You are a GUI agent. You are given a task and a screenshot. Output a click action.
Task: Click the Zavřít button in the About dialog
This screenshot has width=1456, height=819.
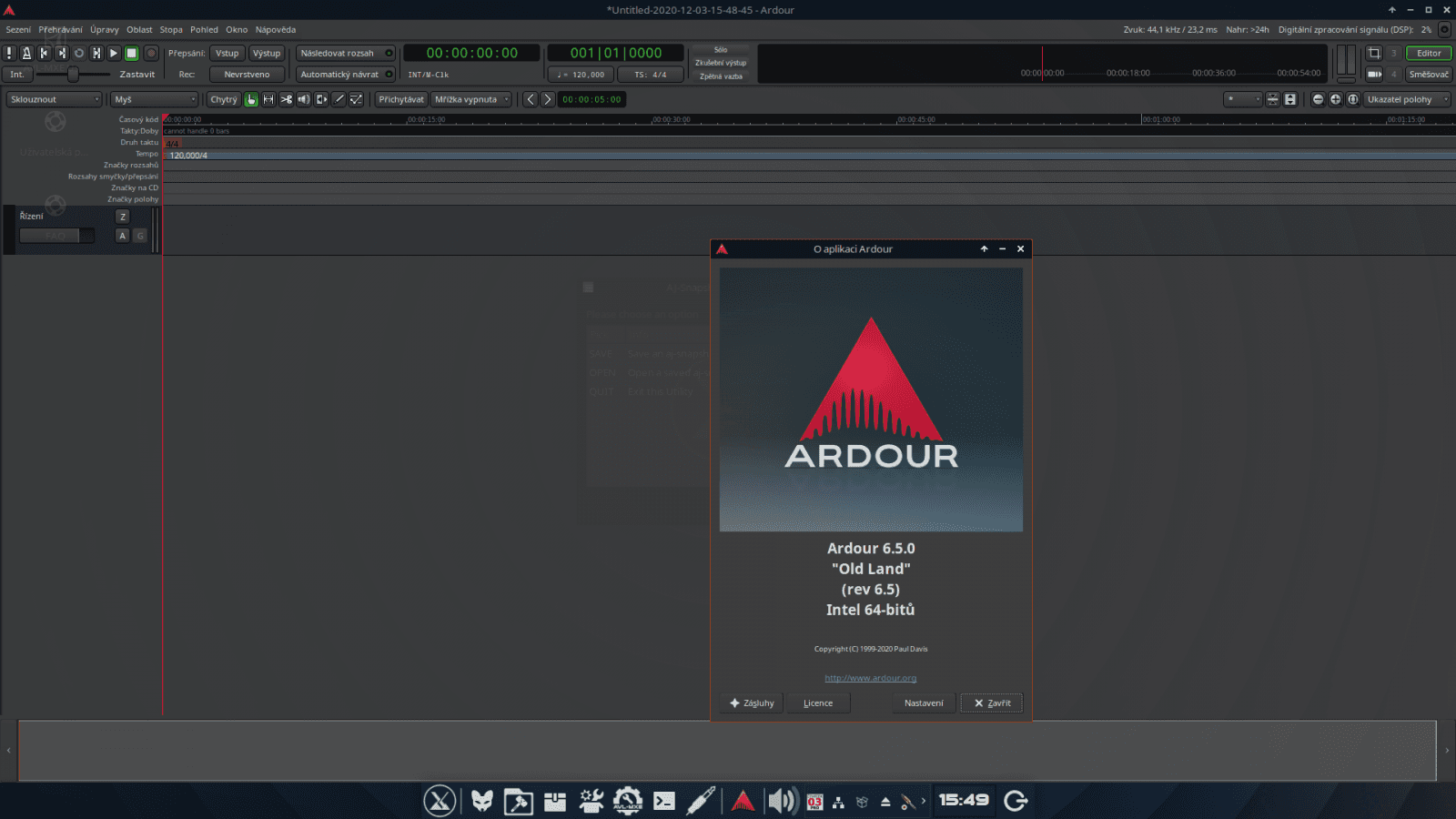[991, 703]
